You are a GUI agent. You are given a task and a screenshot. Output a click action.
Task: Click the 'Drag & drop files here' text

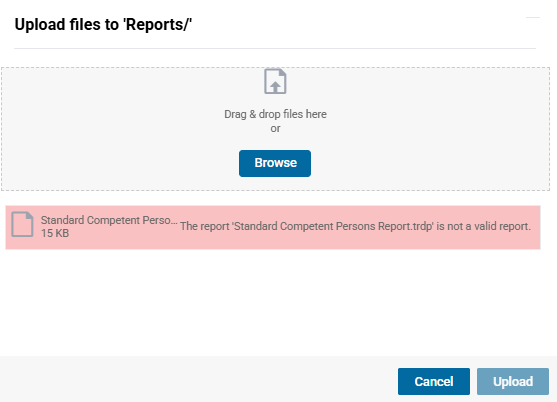pyautogui.click(x=275, y=114)
